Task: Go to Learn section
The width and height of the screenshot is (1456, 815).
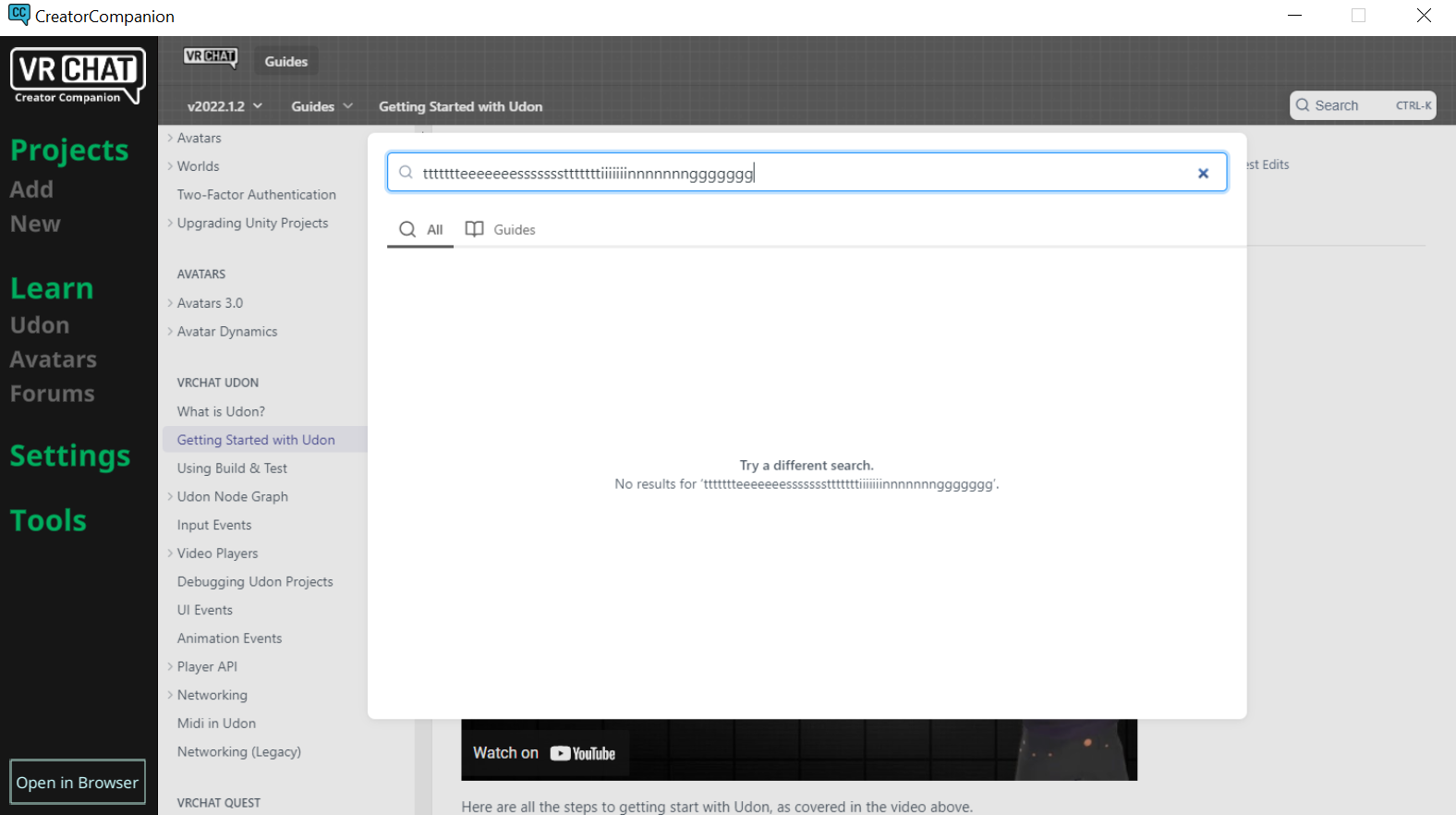Action: (52, 288)
